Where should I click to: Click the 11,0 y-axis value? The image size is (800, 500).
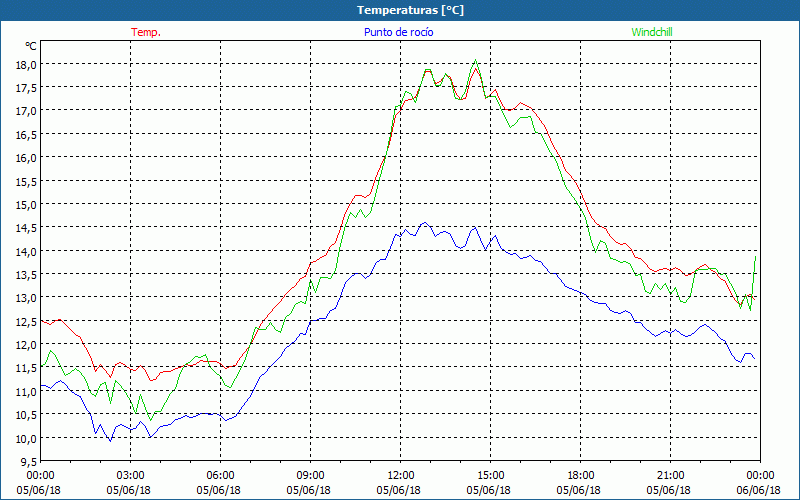(27, 392)
